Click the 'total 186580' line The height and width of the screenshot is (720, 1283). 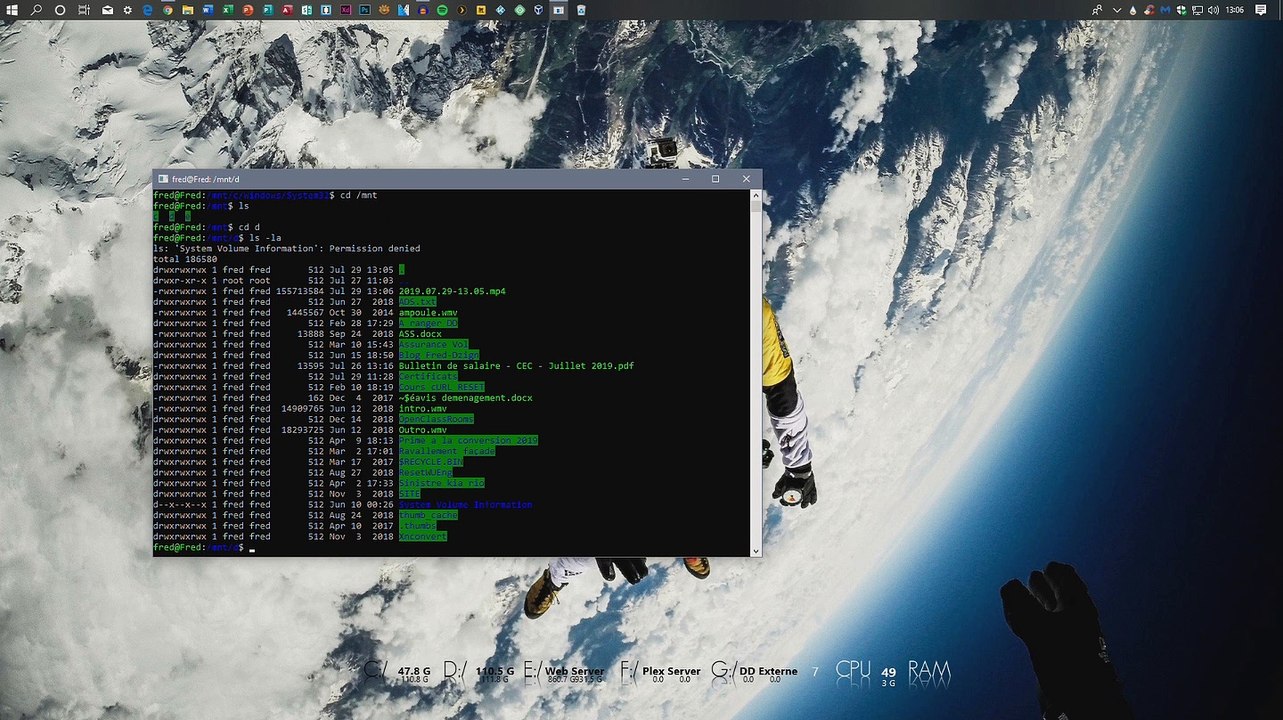point(185,259)
